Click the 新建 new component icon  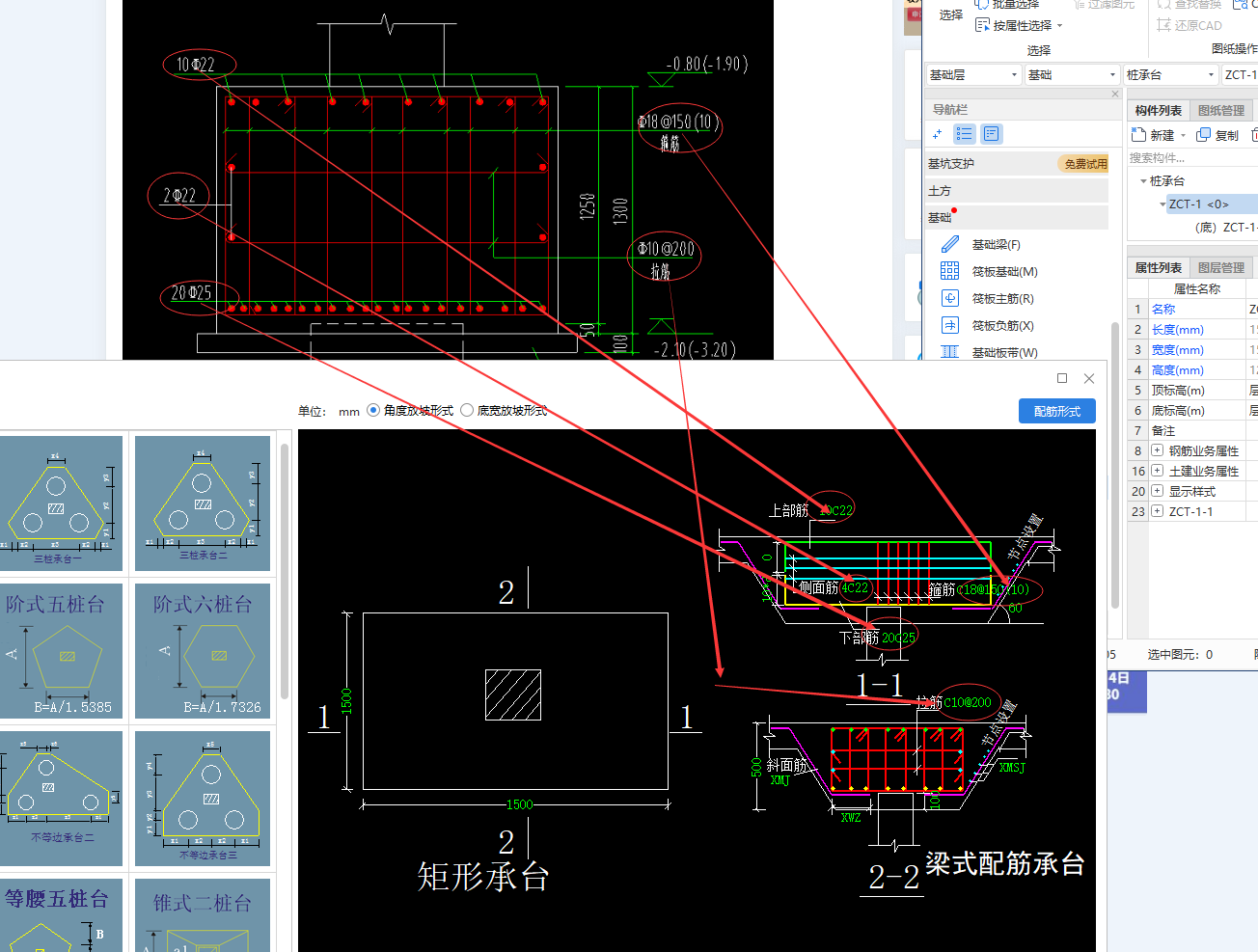click(1138, 135)
